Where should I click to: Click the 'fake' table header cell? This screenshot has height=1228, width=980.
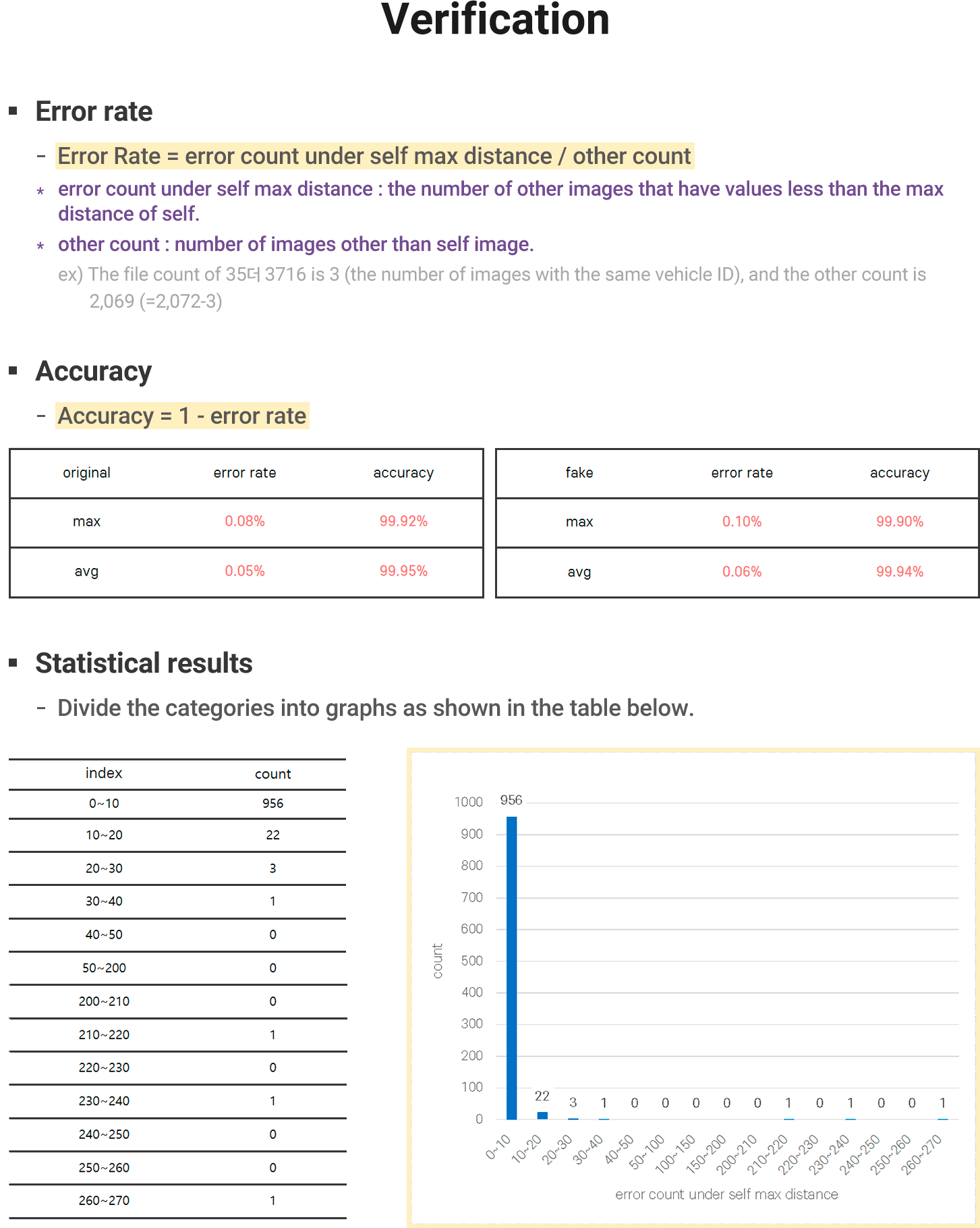click(579, 473)
